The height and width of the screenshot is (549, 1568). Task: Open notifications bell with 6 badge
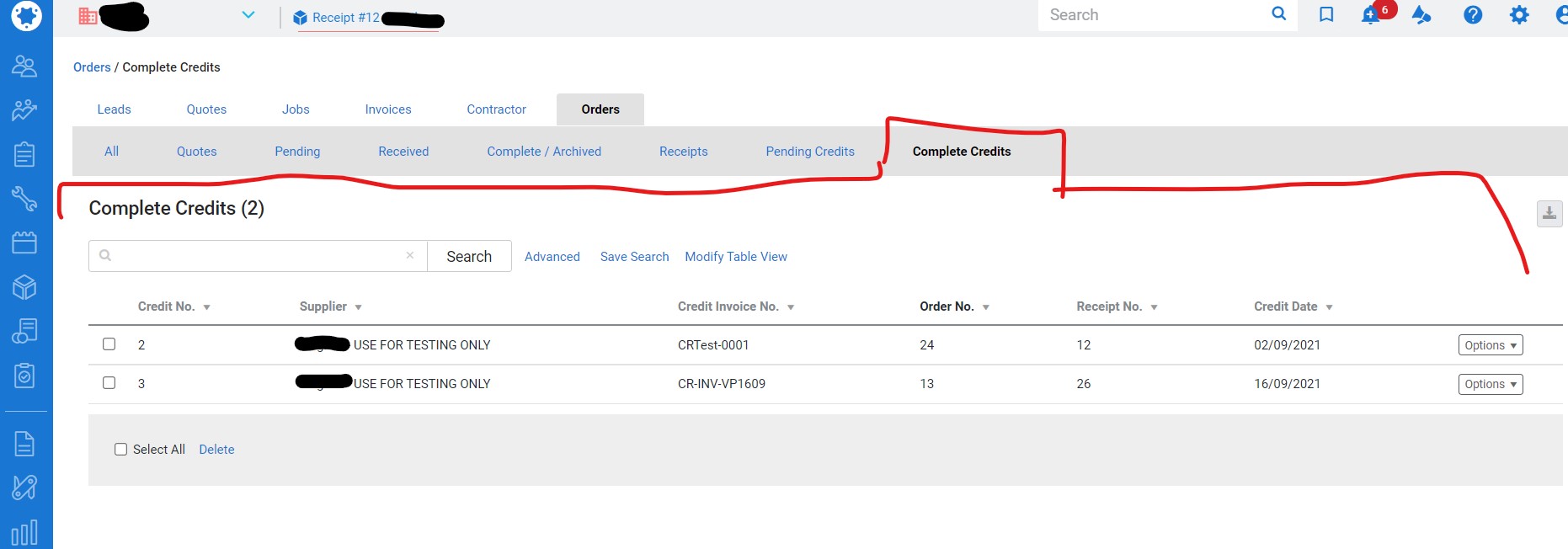coord(1373,14)
